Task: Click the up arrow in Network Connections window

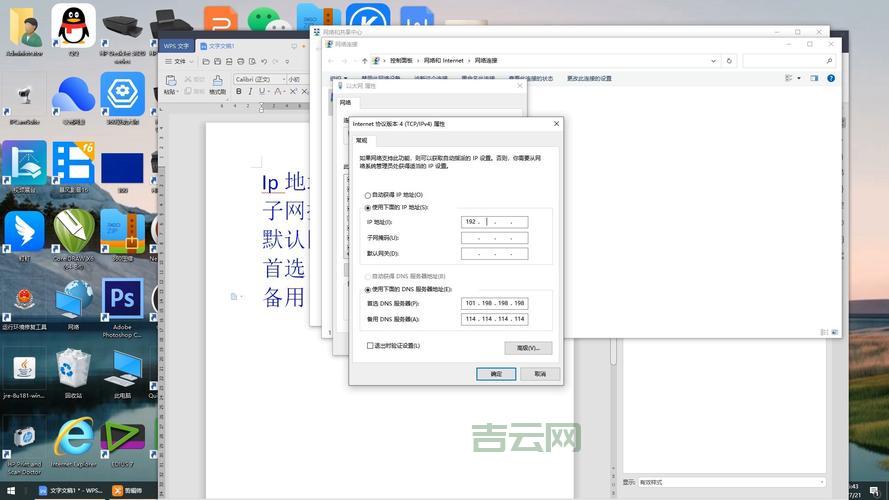Action: (365, 61)
